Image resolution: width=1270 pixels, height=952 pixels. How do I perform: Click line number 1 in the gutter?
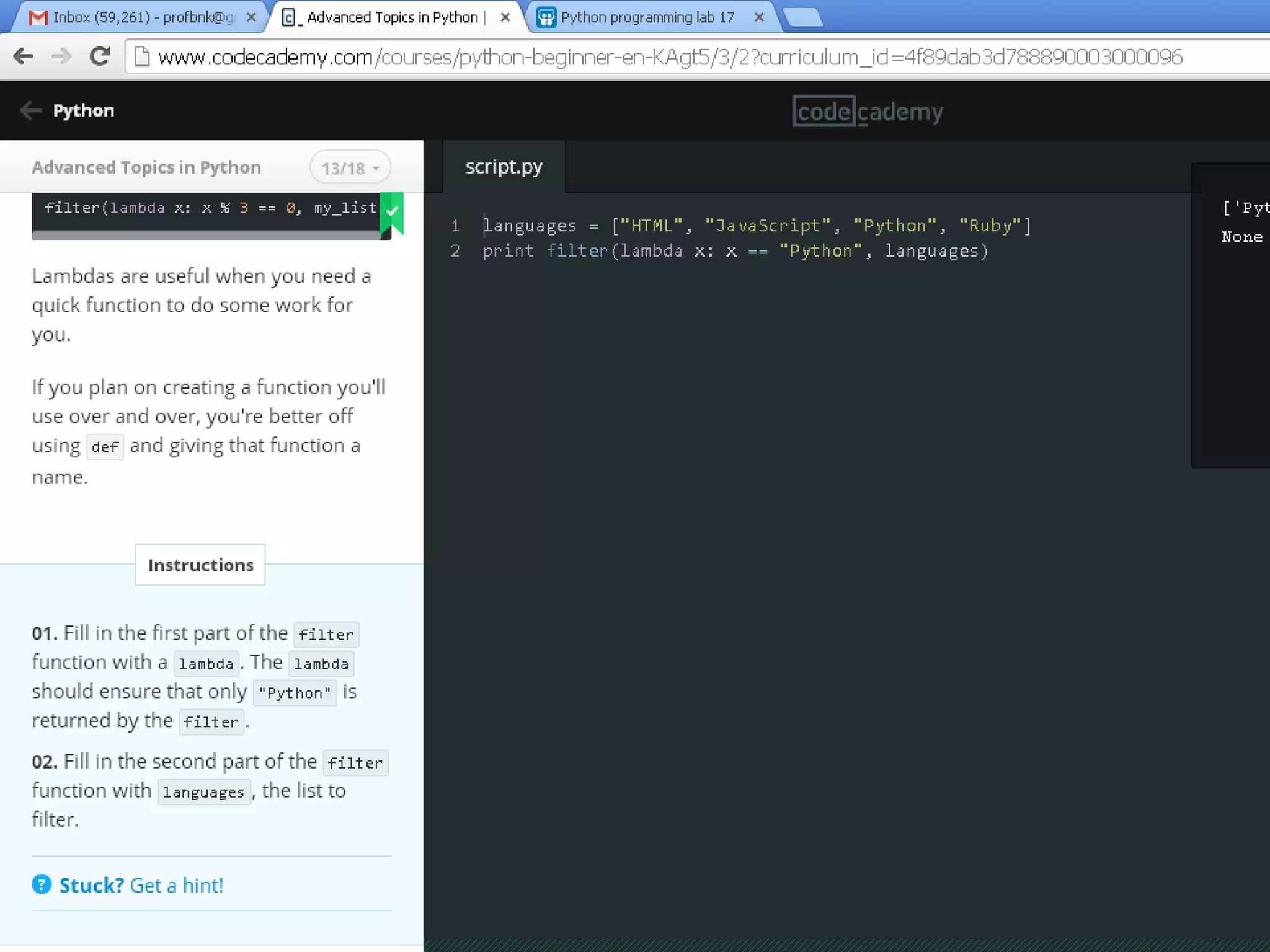455,226
